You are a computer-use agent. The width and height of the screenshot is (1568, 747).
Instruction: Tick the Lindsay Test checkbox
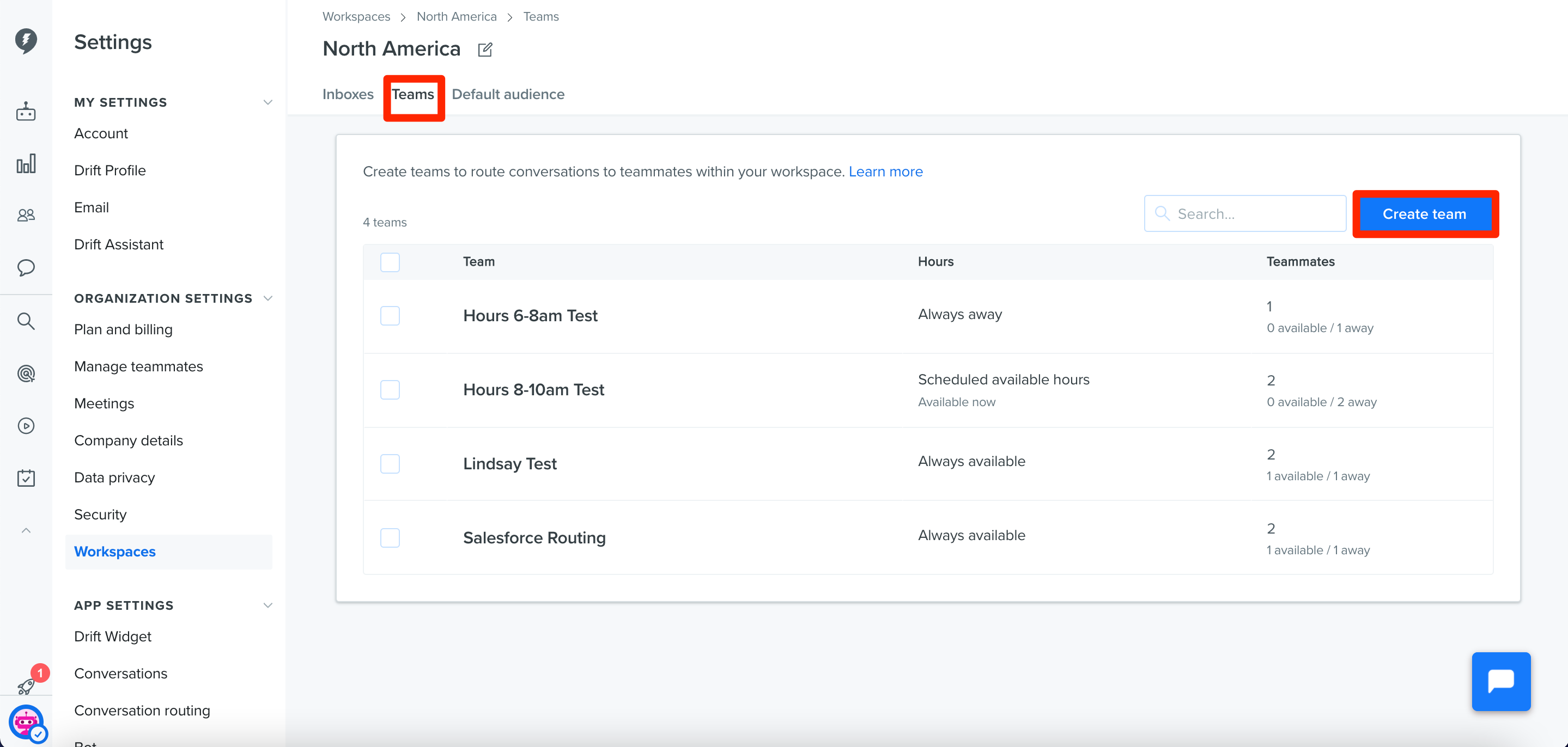click(390, 463)
